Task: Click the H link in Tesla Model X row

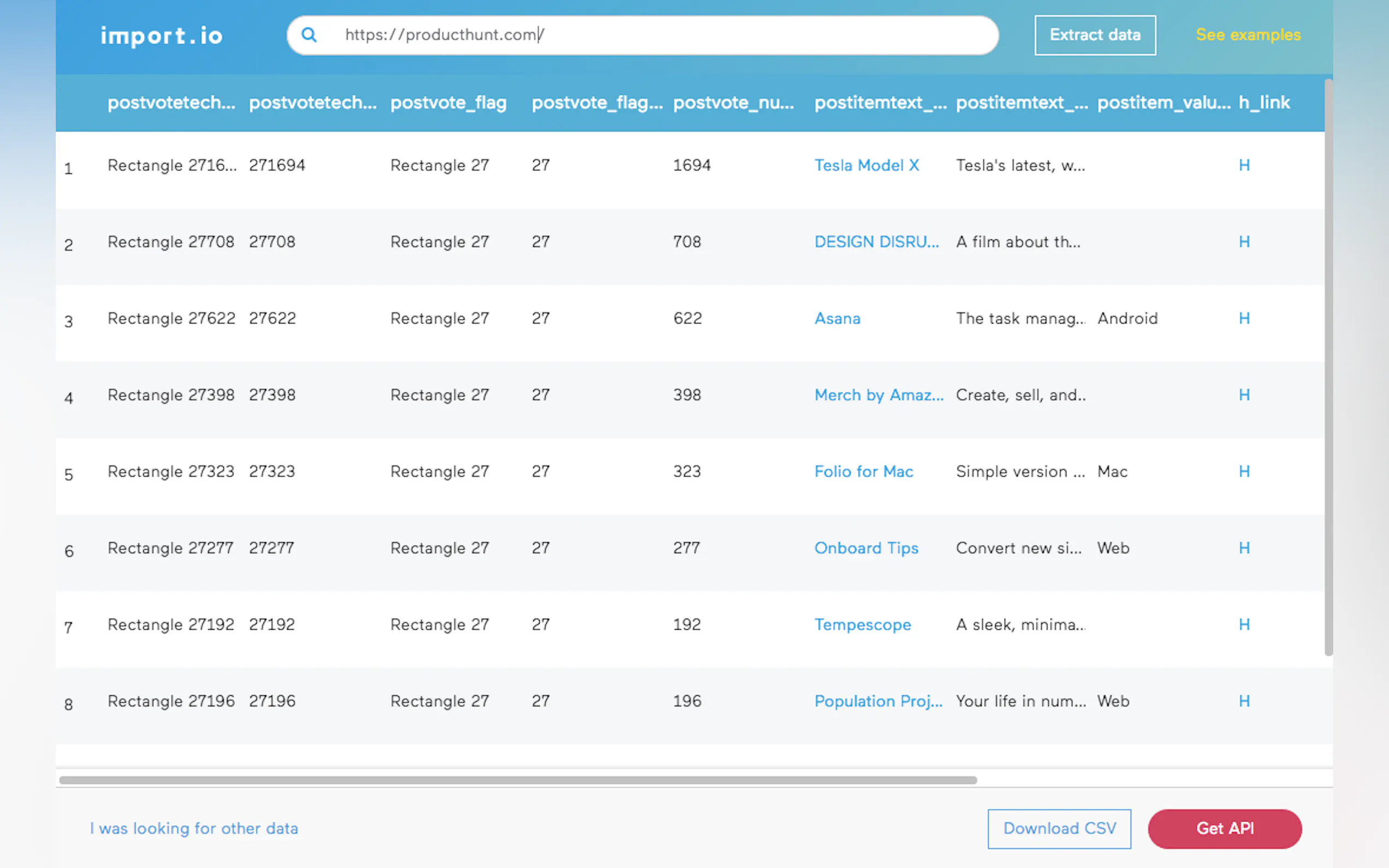Action: pyautogui.click(x=1244, y=165)
